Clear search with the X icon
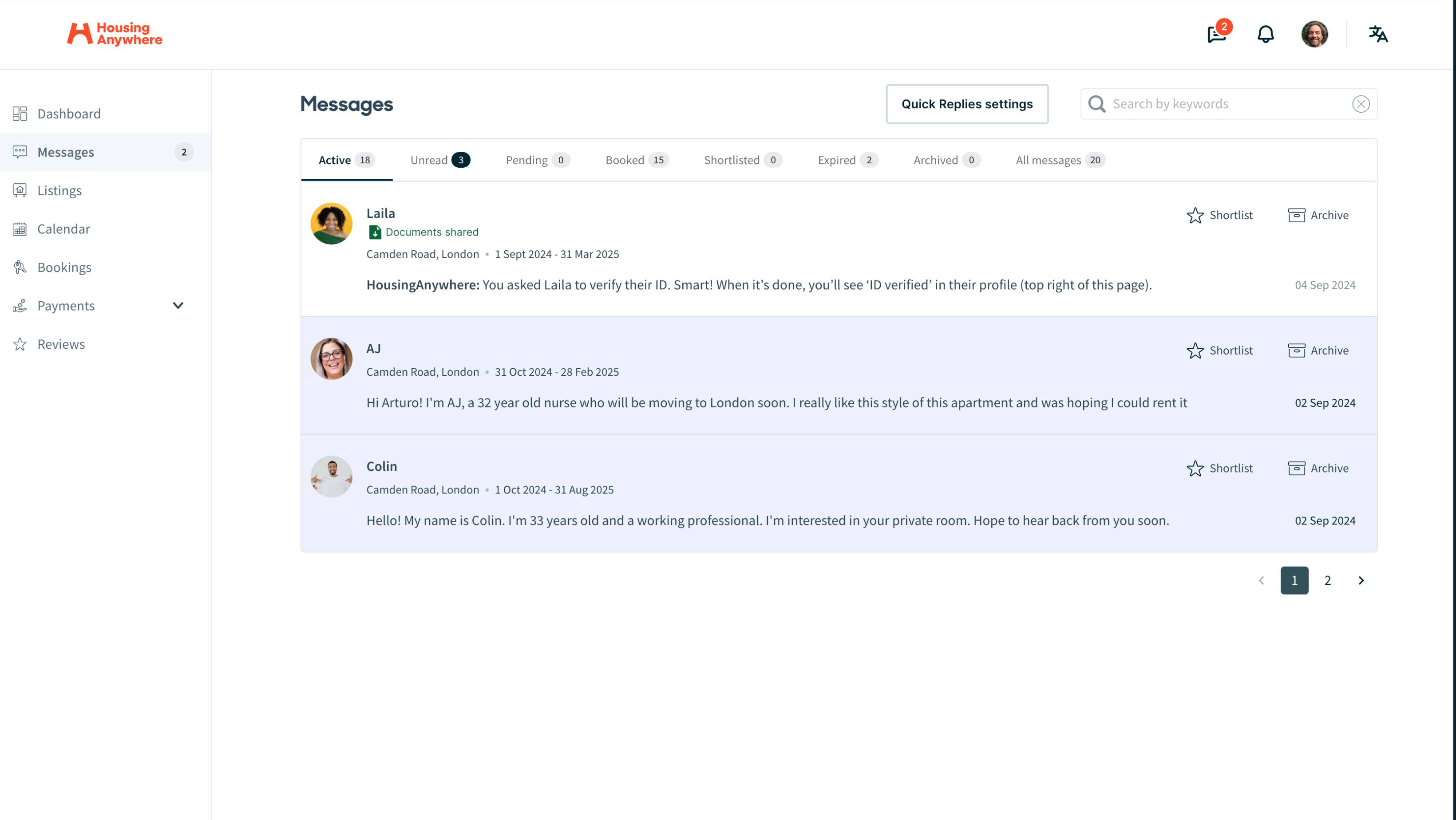The width and height of the screenshot is (1456, 820). (x=1361, y=104)
